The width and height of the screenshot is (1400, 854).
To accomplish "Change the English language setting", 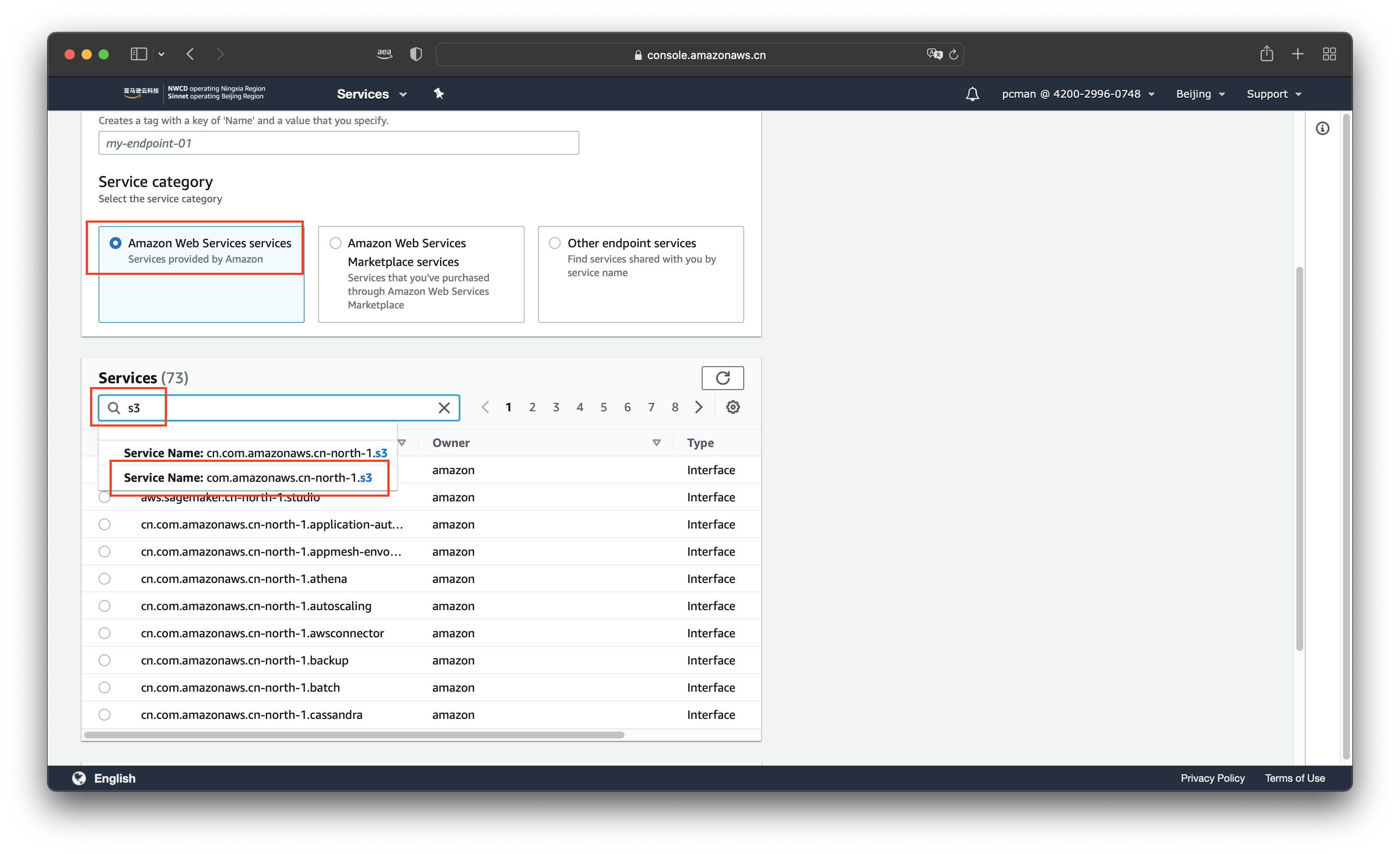I will [115, 778].
